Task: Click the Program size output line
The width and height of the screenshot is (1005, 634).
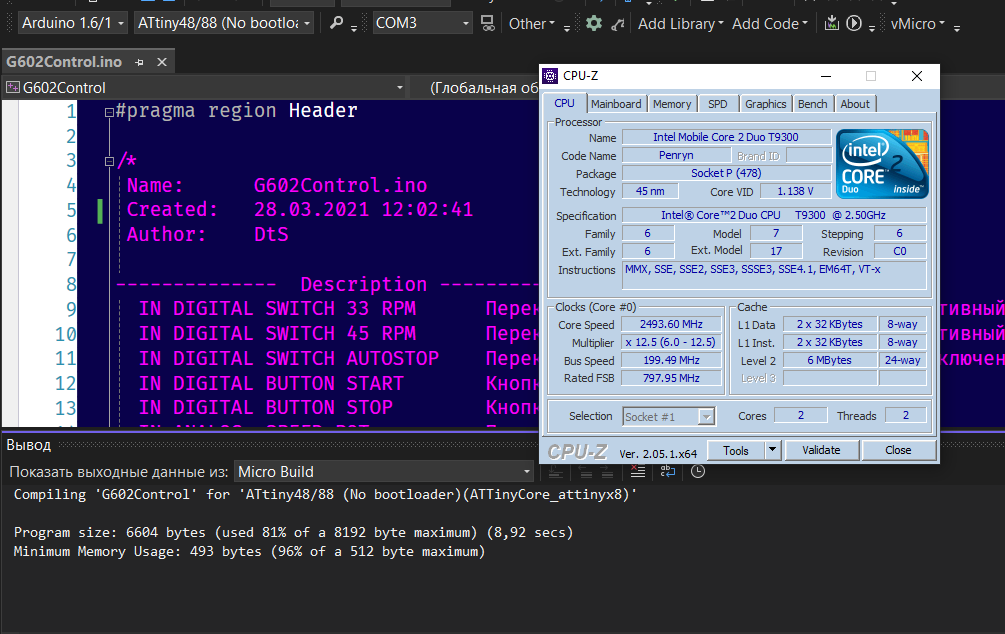Action: click(293, 533)
